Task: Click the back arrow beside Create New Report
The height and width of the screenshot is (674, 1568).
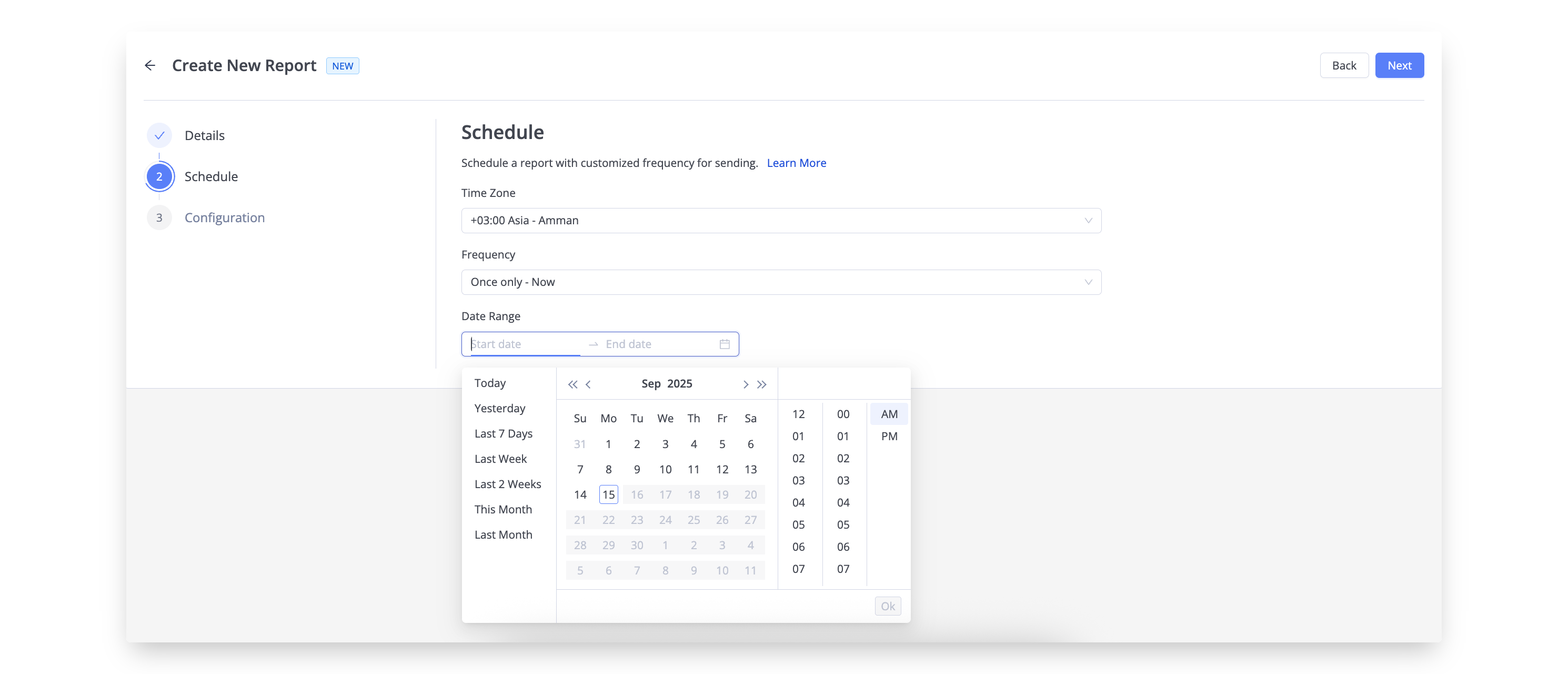Action: (x=150, y=65)
